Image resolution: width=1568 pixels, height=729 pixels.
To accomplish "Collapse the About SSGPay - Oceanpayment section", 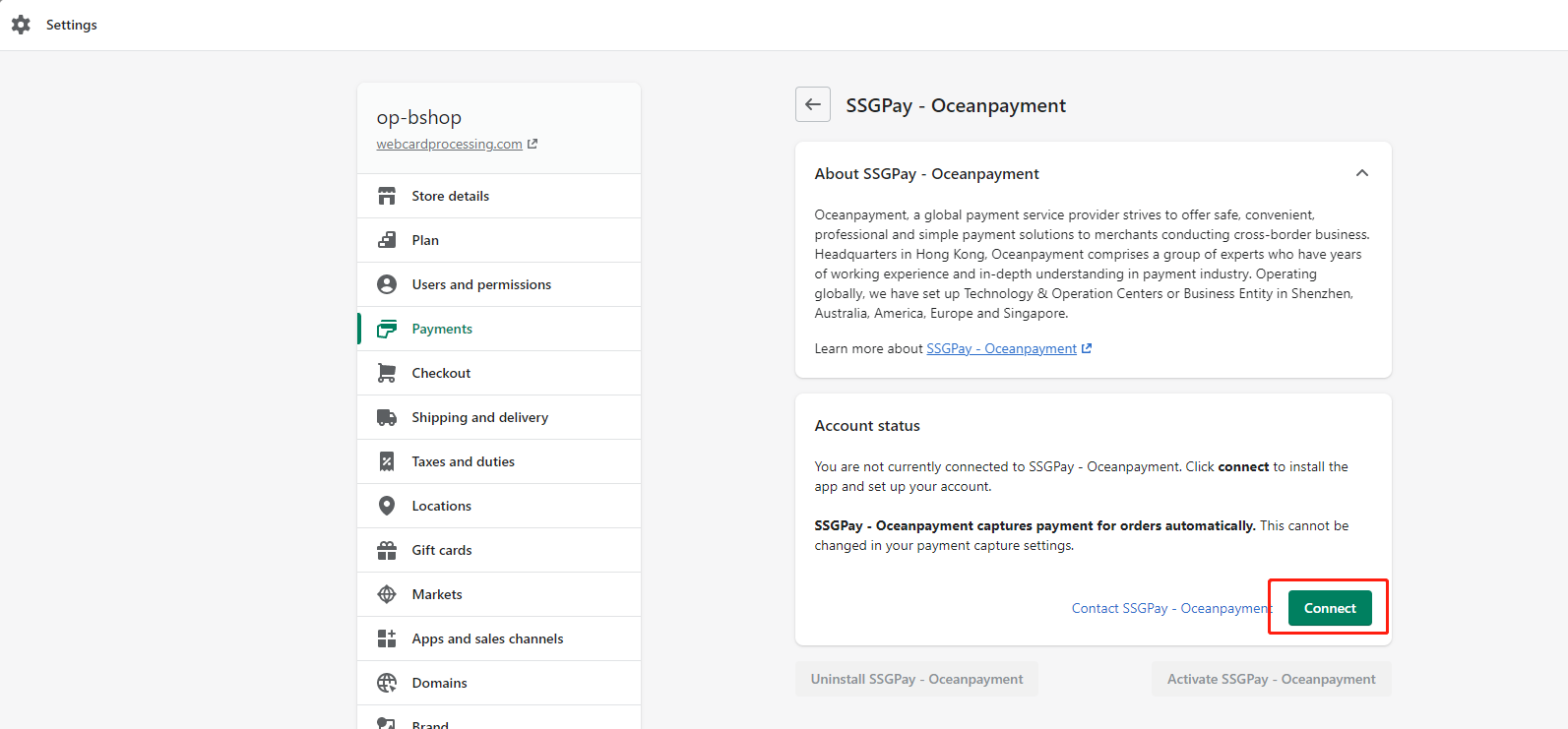I will point(1361,173).
